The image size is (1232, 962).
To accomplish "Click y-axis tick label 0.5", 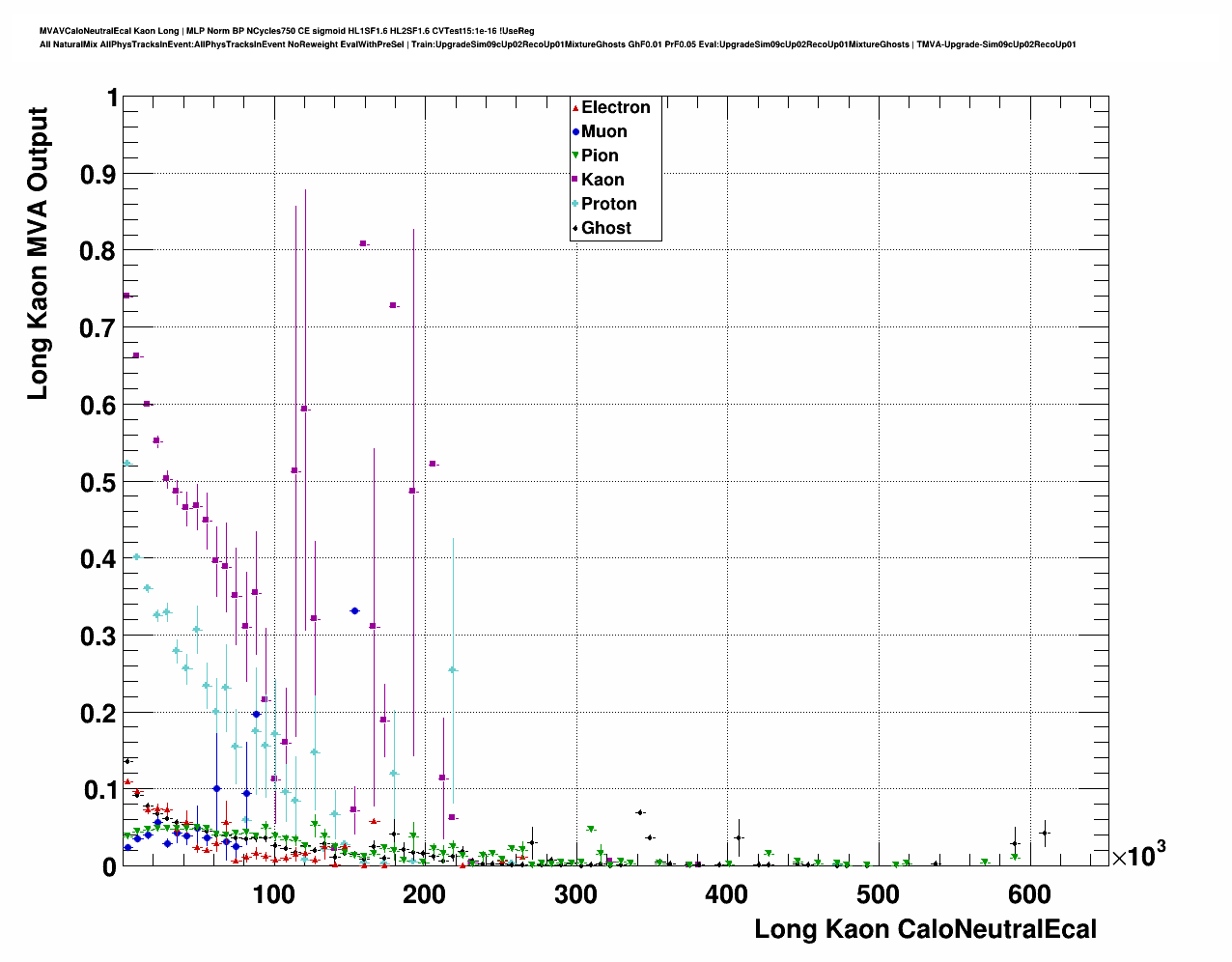I will click(x=99, y=482).
